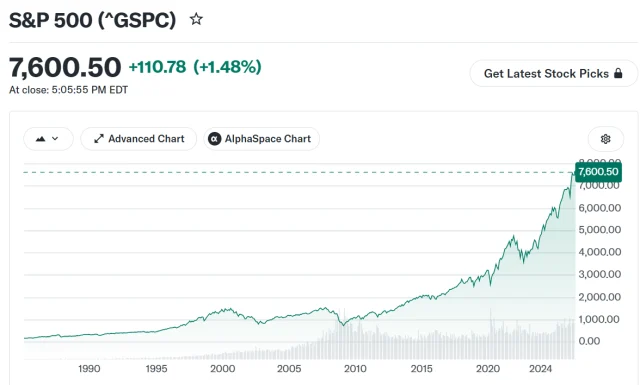Click the mountain chart type icon
This screenshot has height=385, width=640.
[x=40, y=139]
